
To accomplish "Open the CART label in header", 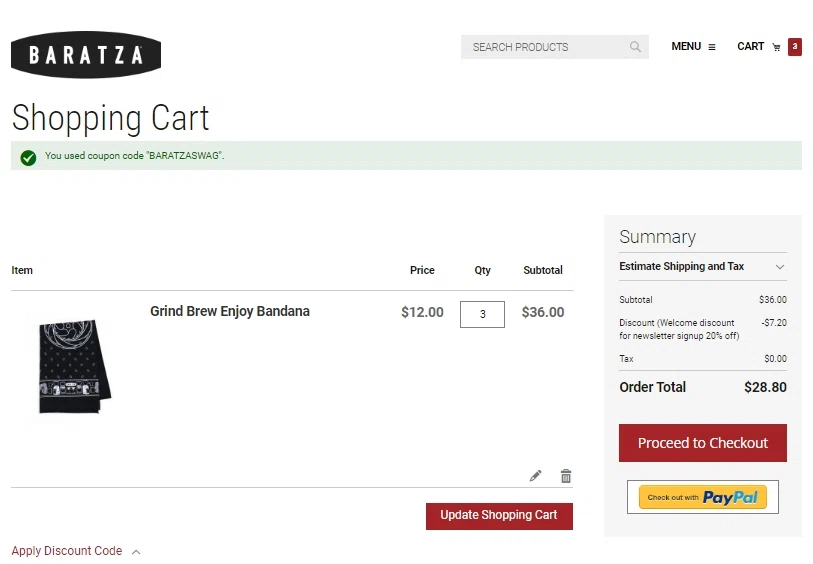I will (x=750, y=47).
